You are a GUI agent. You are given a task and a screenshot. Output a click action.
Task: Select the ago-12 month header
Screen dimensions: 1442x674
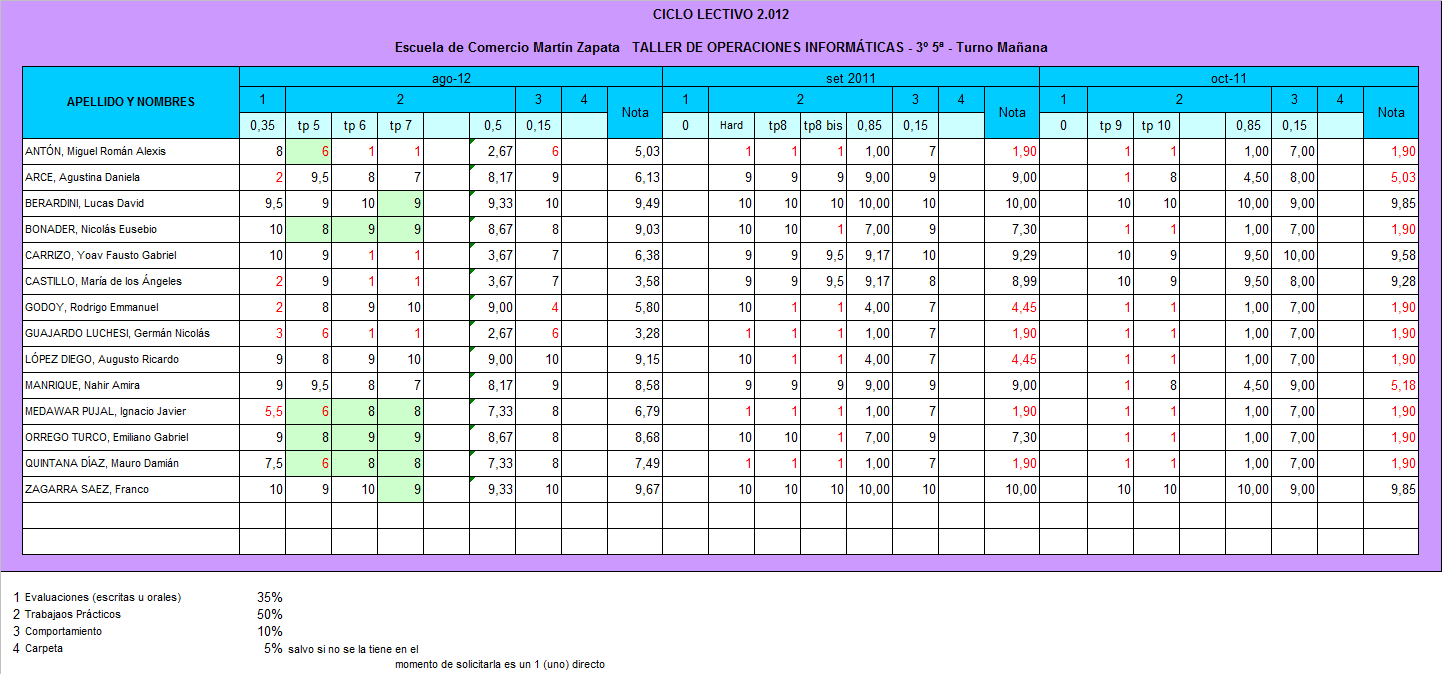click(450, 78)
